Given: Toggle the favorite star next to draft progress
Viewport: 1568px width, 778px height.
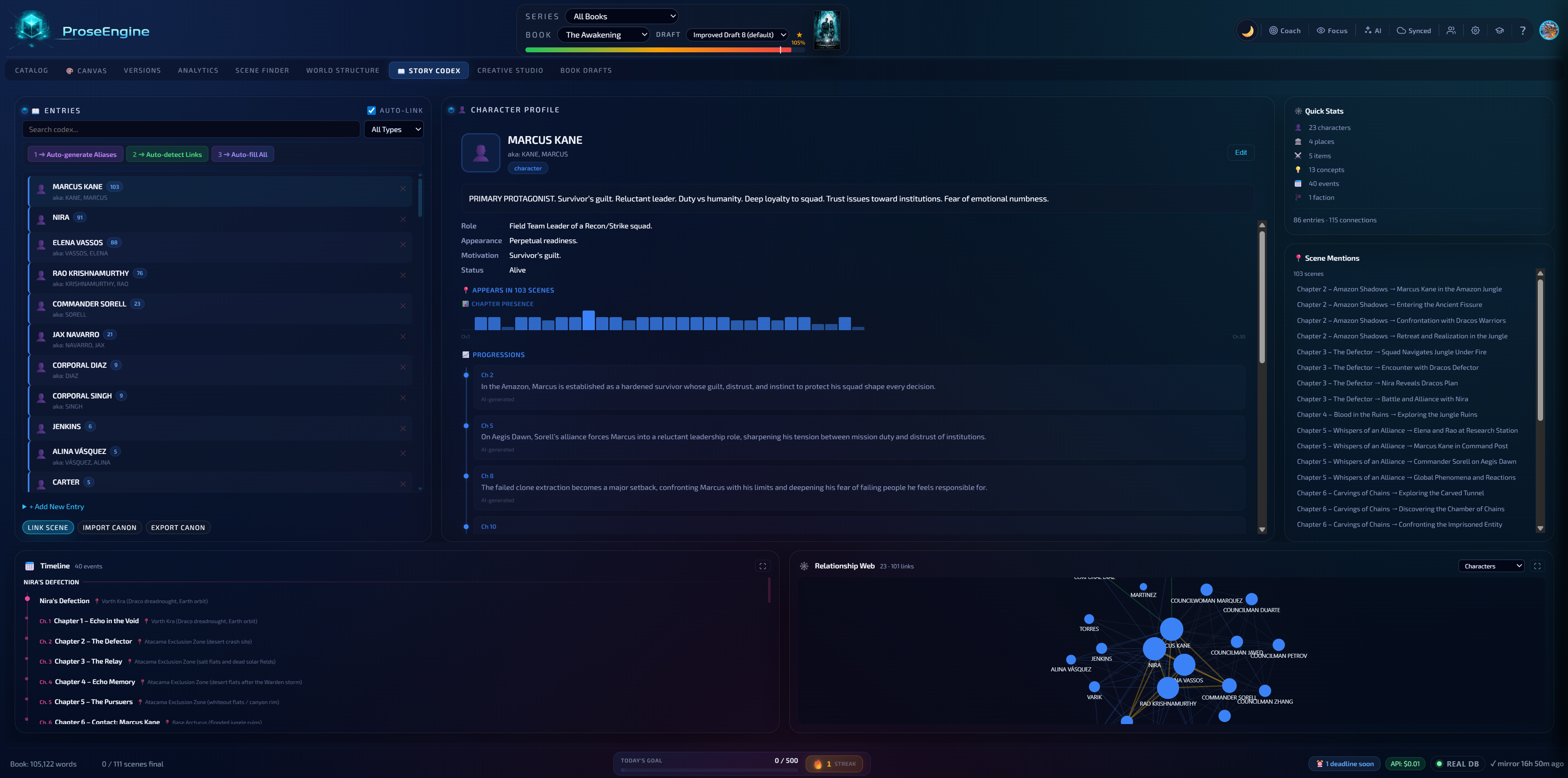Looking at the screenshot, I should coord(799,35).
